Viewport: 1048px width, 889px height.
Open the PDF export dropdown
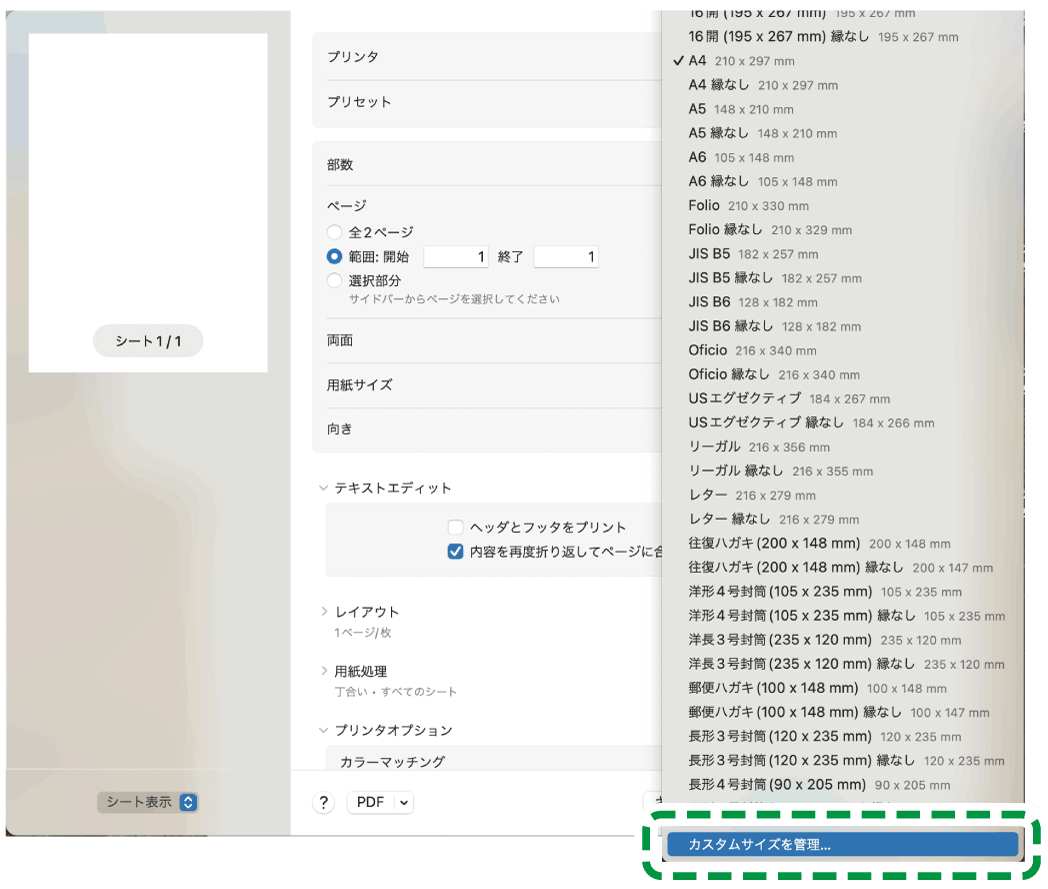(380, 802)
